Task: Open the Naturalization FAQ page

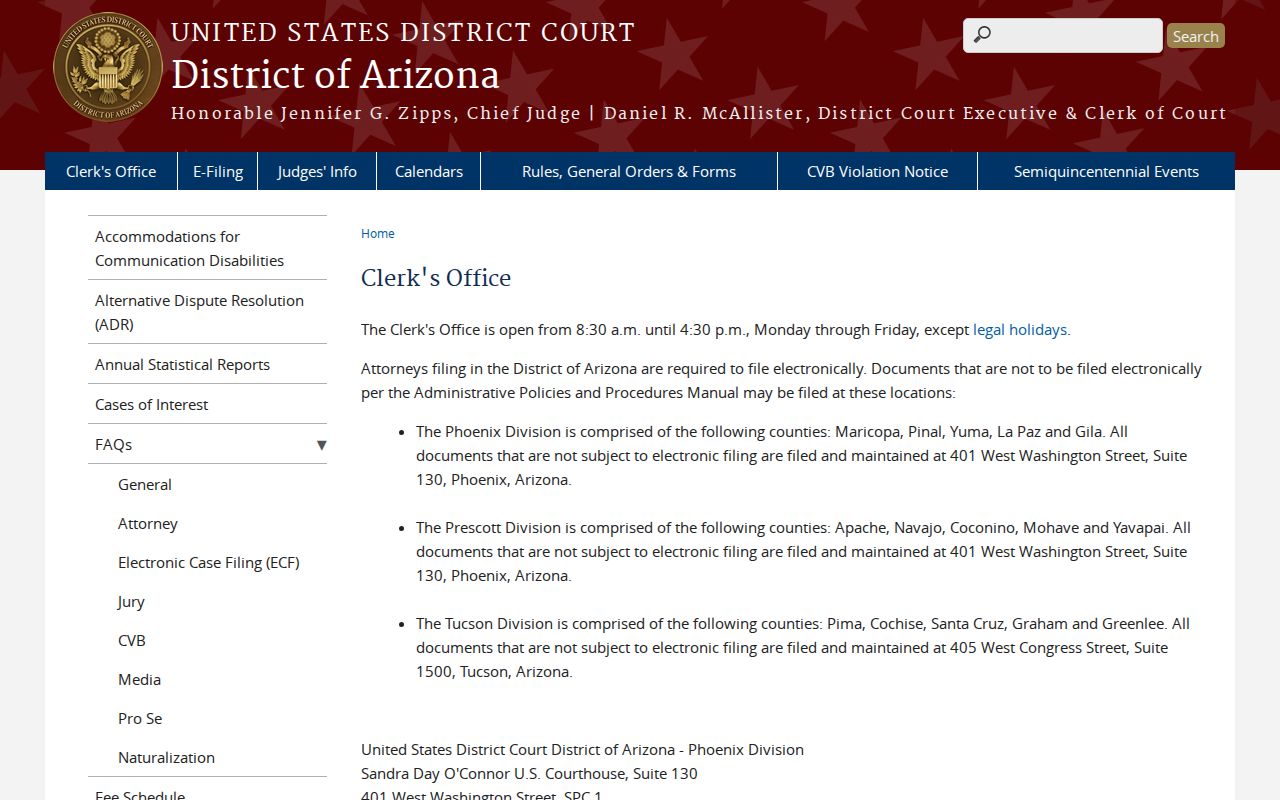Action: click(x=166, y=757)
